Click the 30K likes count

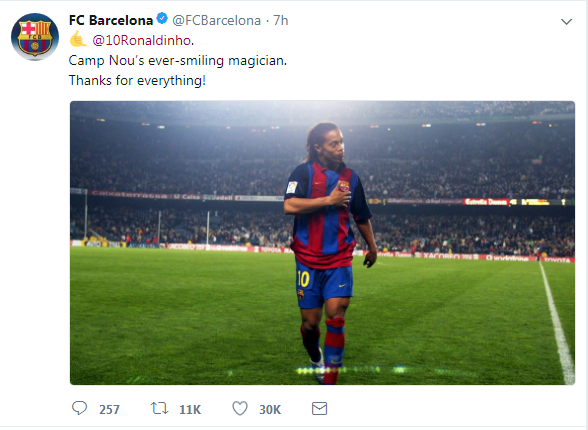pyautogui.click(x=270, y=409)
